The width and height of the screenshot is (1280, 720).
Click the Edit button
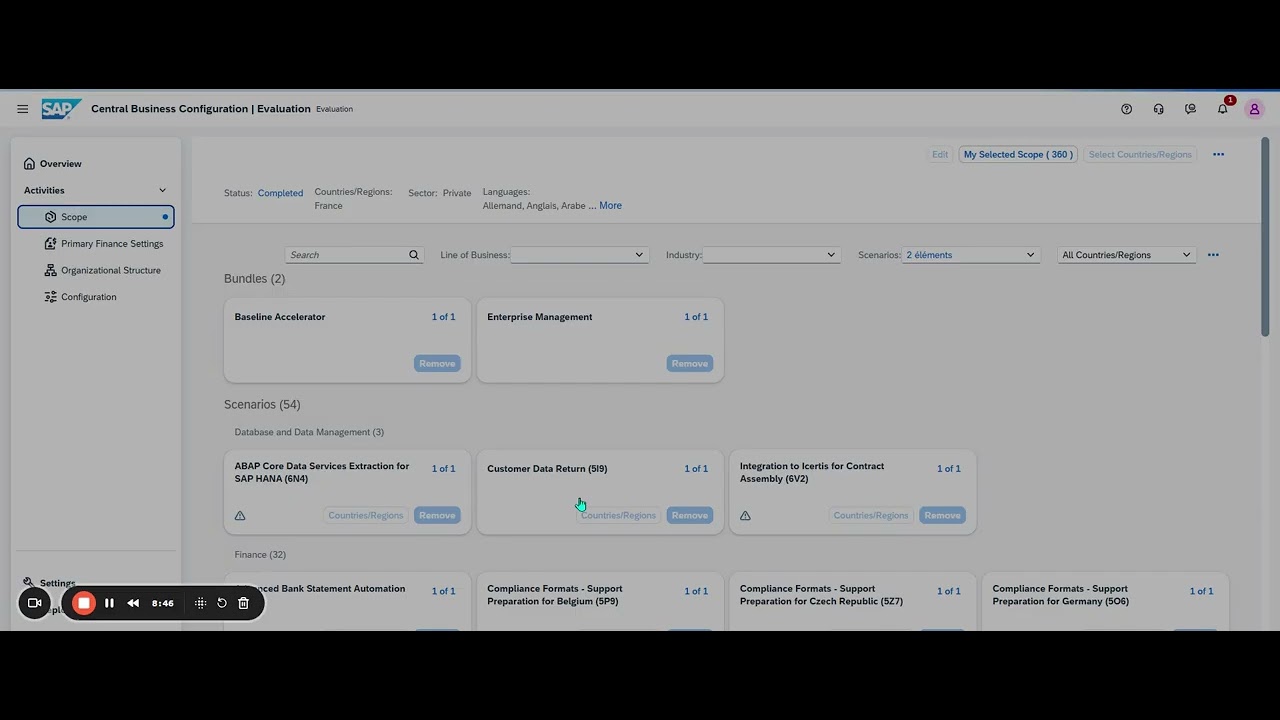(x=940, y=155)
